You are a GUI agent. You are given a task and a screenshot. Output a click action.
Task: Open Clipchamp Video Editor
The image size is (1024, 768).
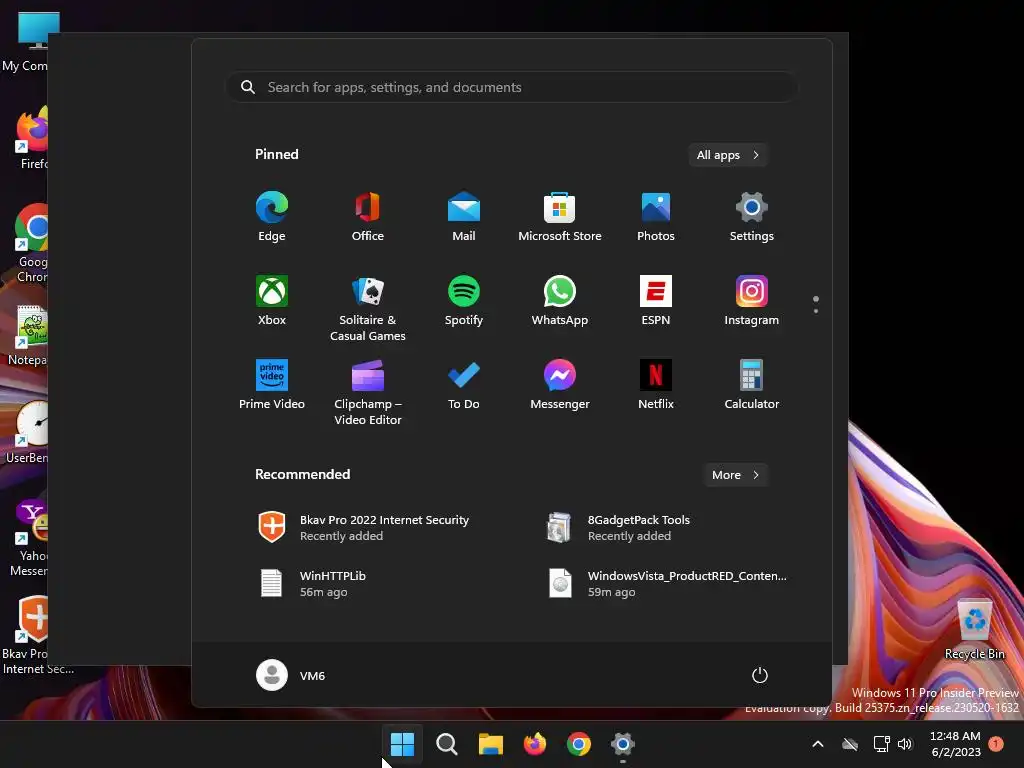368,392
